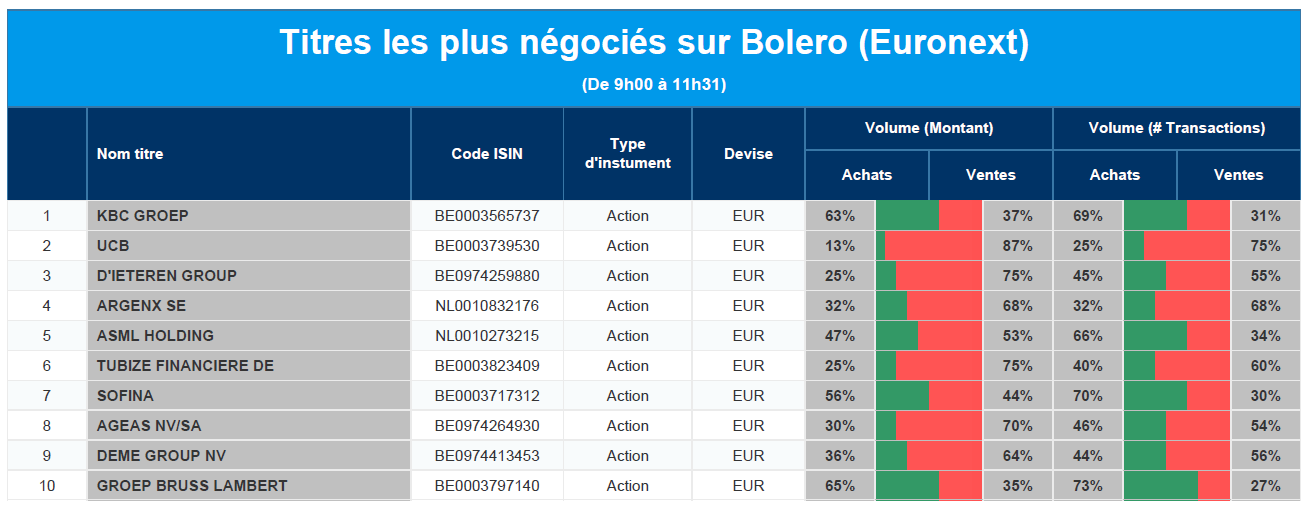This screenshot has width=1312, height=512.
Task: Select the Volume (# Transactions) header
Action: [1176, 128]
